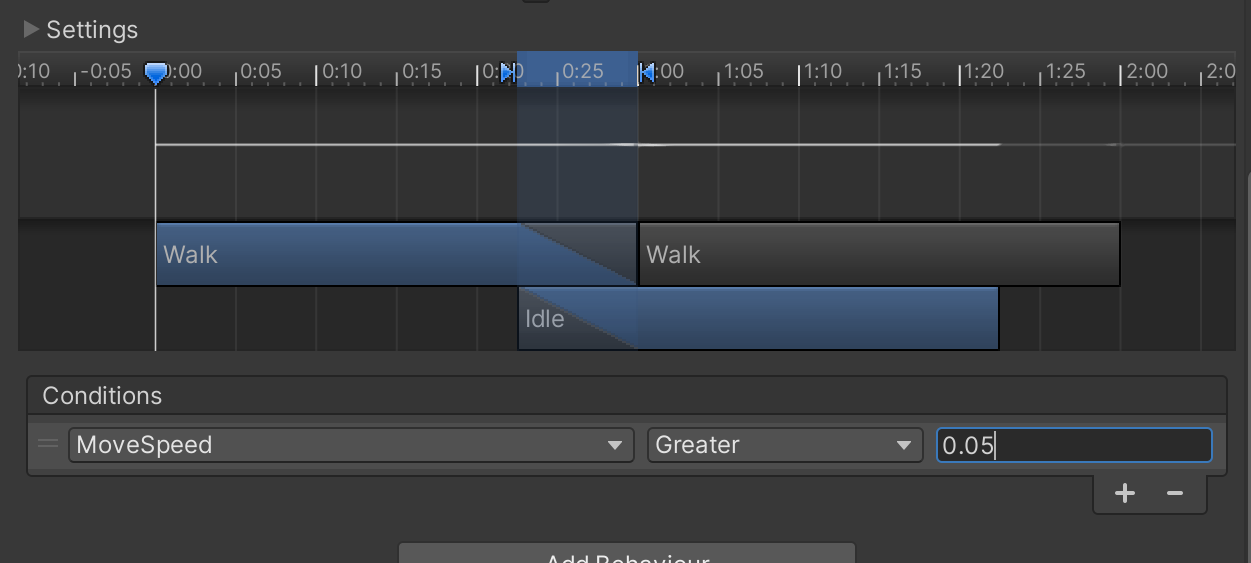
Task: Click the highlighted transition range in ruler
Action: 577,69
